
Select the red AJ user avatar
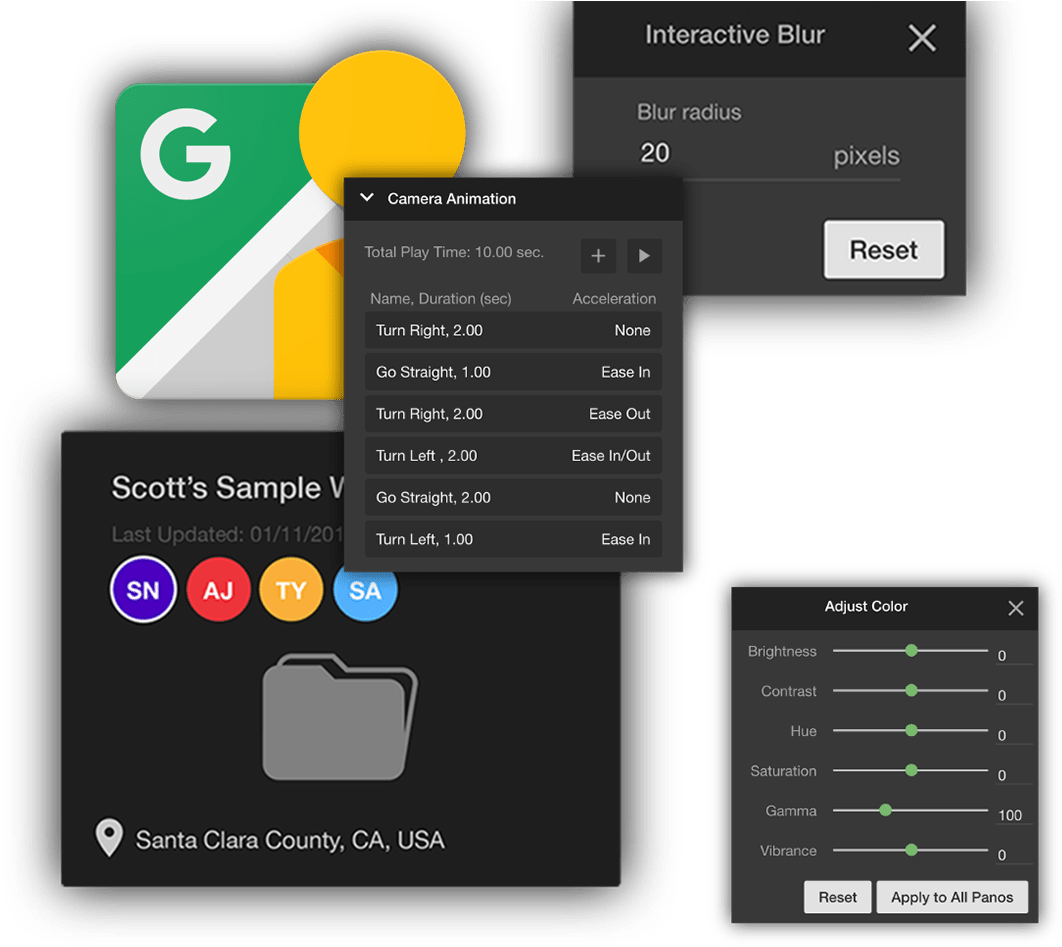(x=218, y=590)
